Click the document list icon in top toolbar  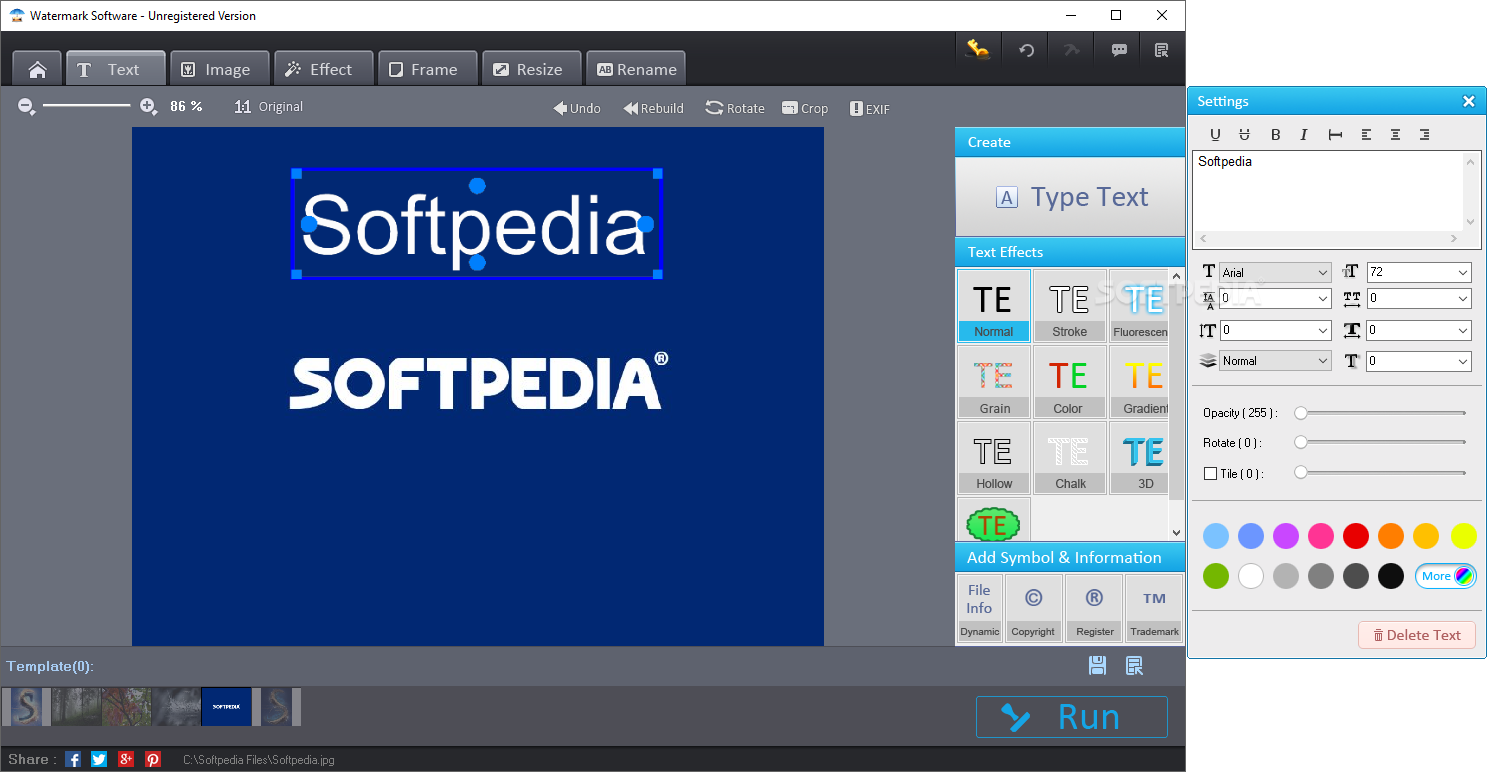[x=1161, y=50]
